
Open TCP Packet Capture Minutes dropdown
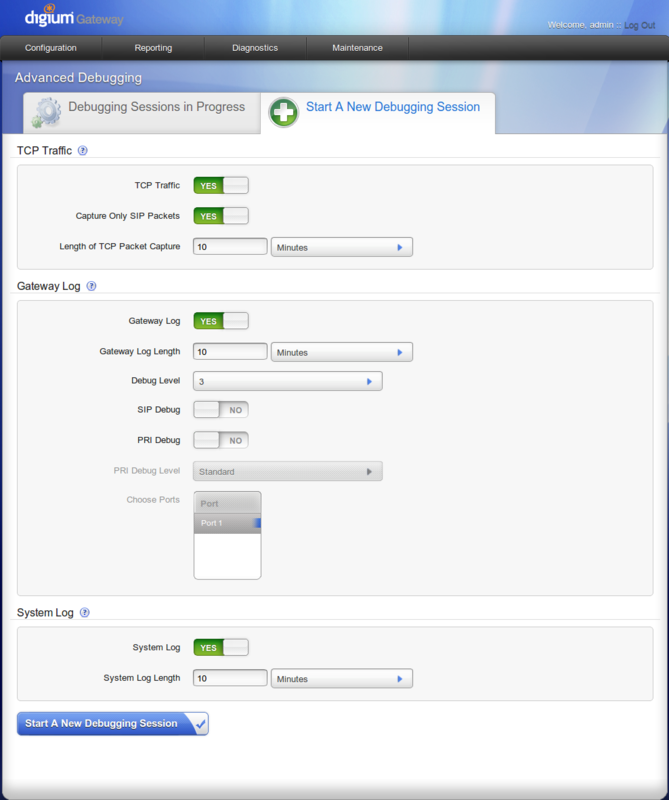342,247
